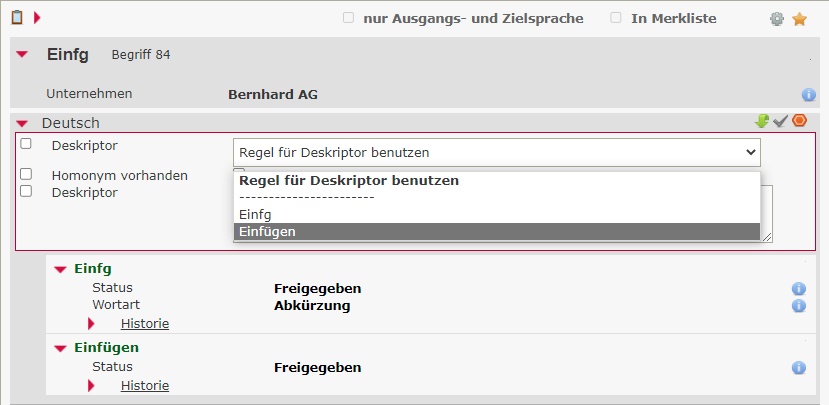This screenshot has width=829, height=405.
Task: Click the green download arrow icon
Action: pyautogui.click(x=762, y=121)
